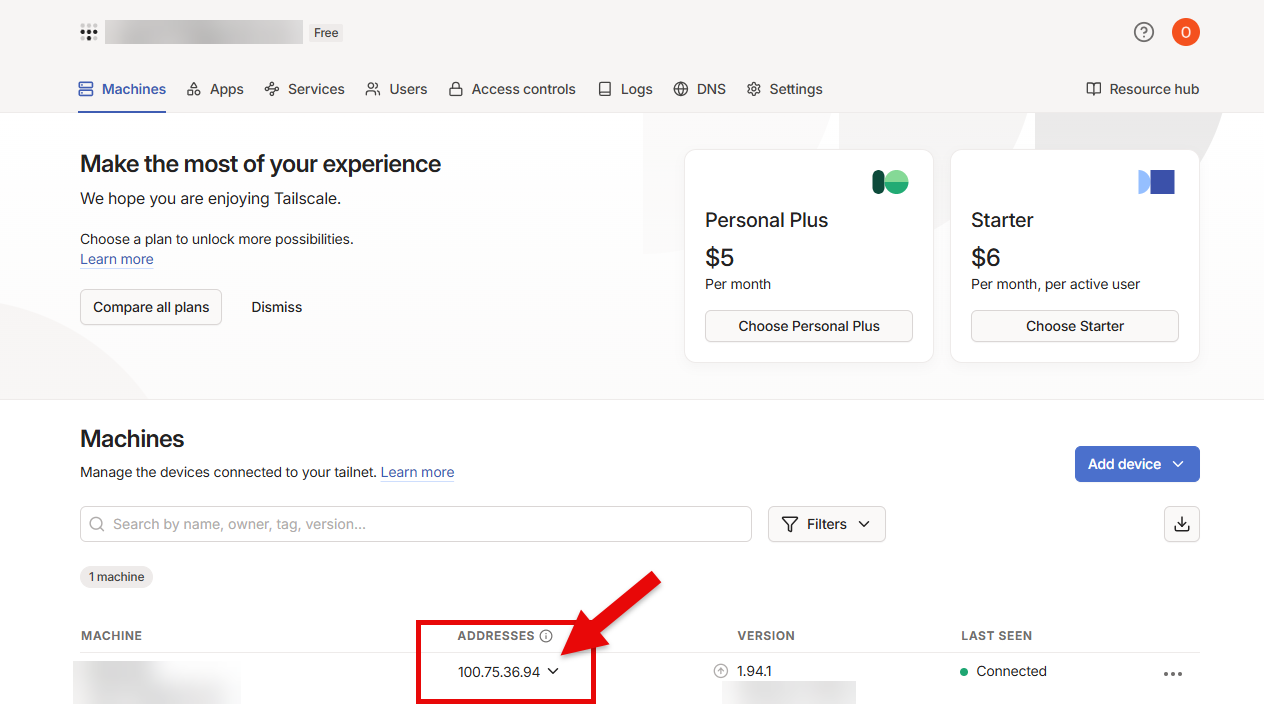Open the machine's three-dot options menu
This screenshot has height=713, width=1264.
pyautogui.click(x=1173, y=674)
